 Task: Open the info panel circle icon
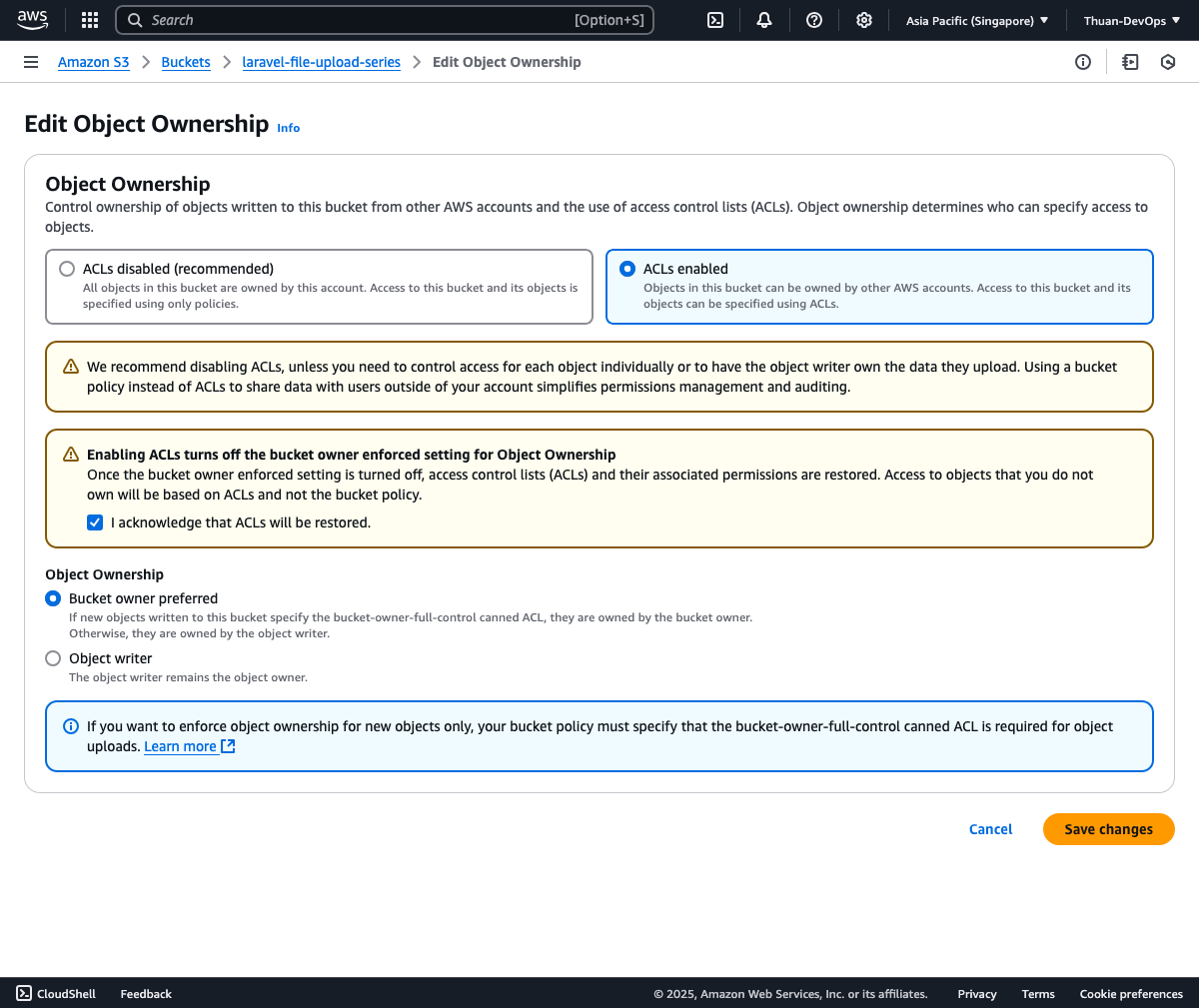[1083, 62]
